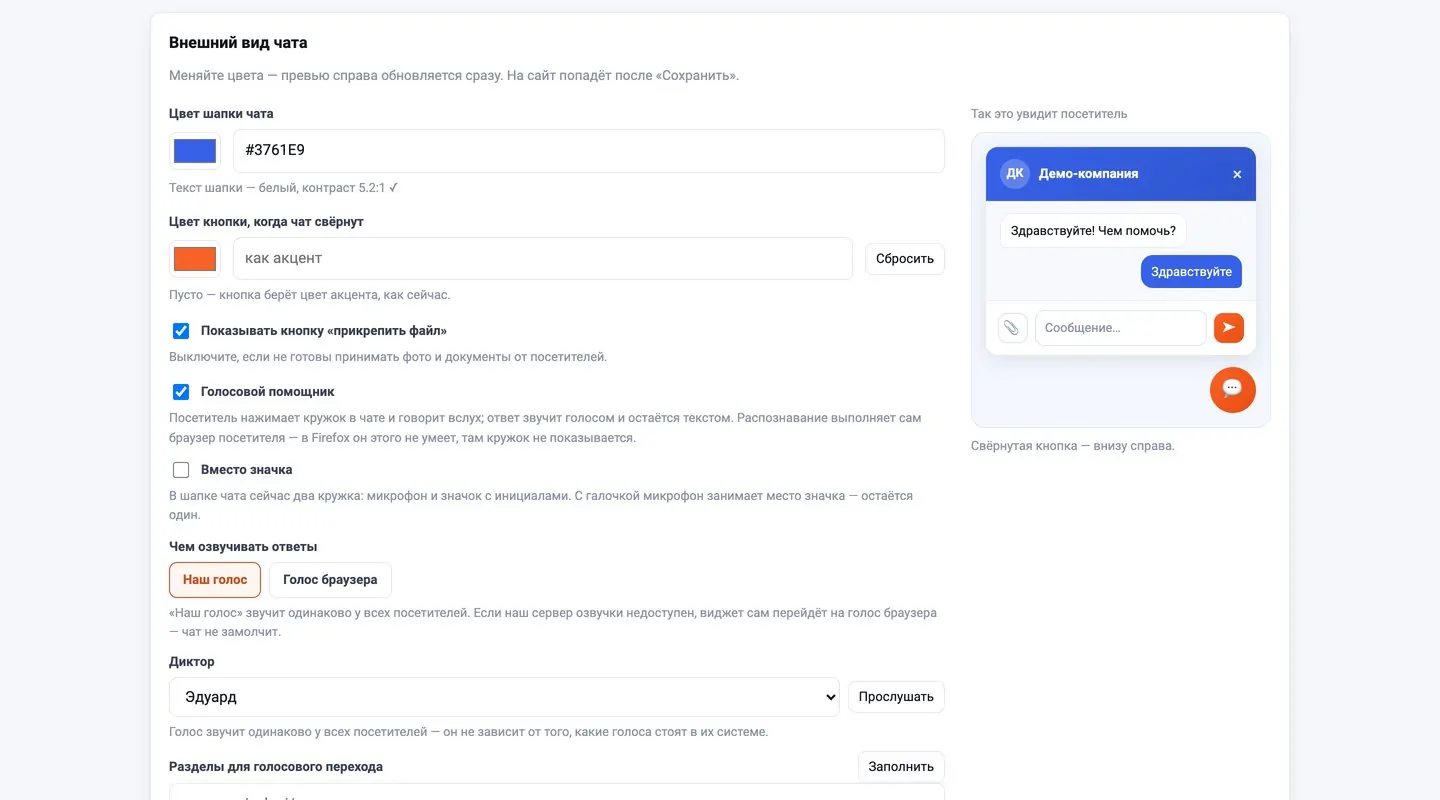Edit the #3761E9 hex color field
1440x800 pixels.
click(x=589, y=151)
